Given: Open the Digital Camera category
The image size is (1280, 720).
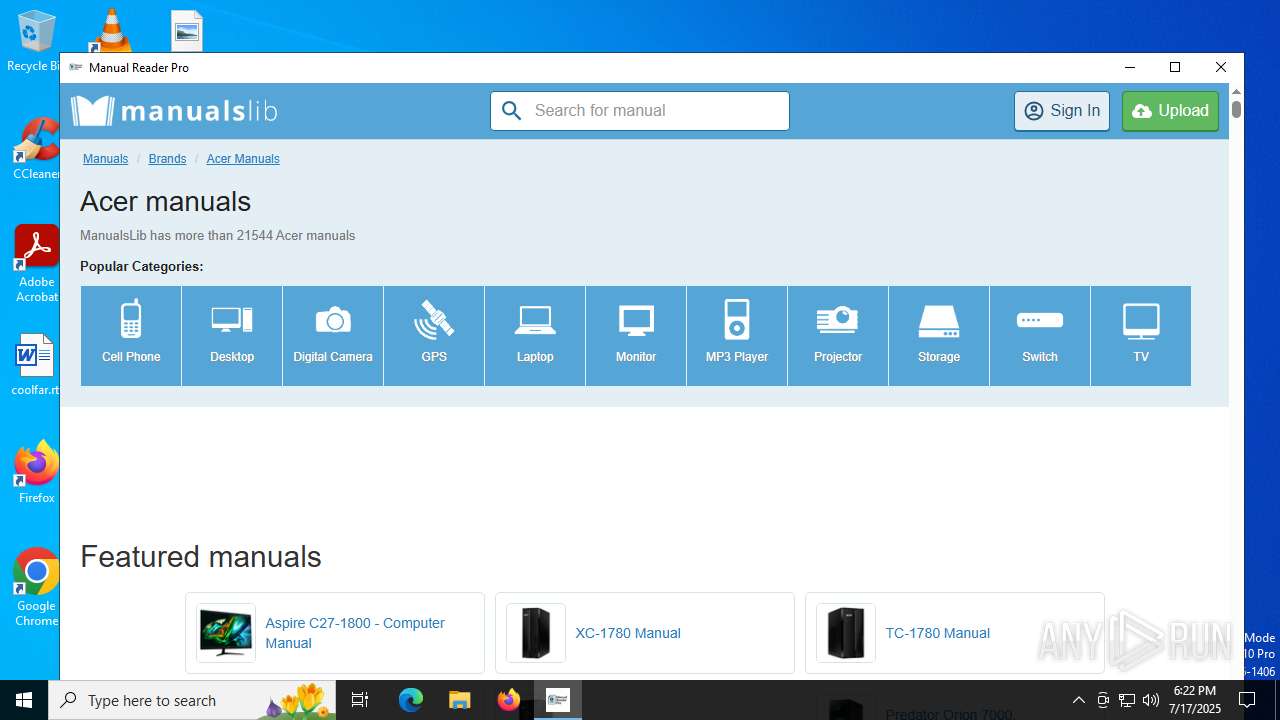Looking at the screenshot, I should (x=333, y=336).
